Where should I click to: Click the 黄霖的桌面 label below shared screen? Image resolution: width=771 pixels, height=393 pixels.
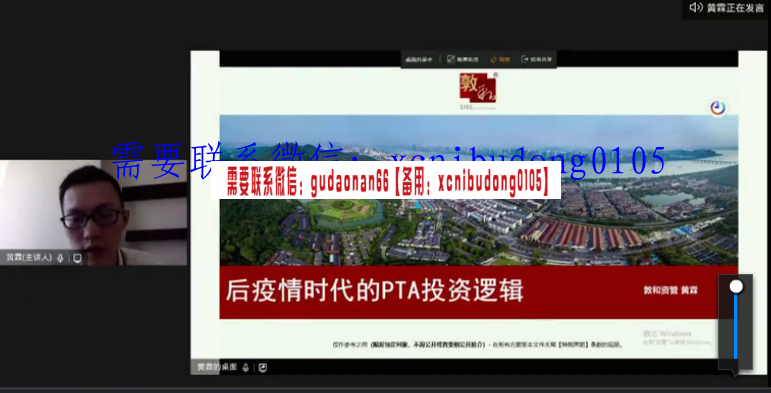(217, 367)
